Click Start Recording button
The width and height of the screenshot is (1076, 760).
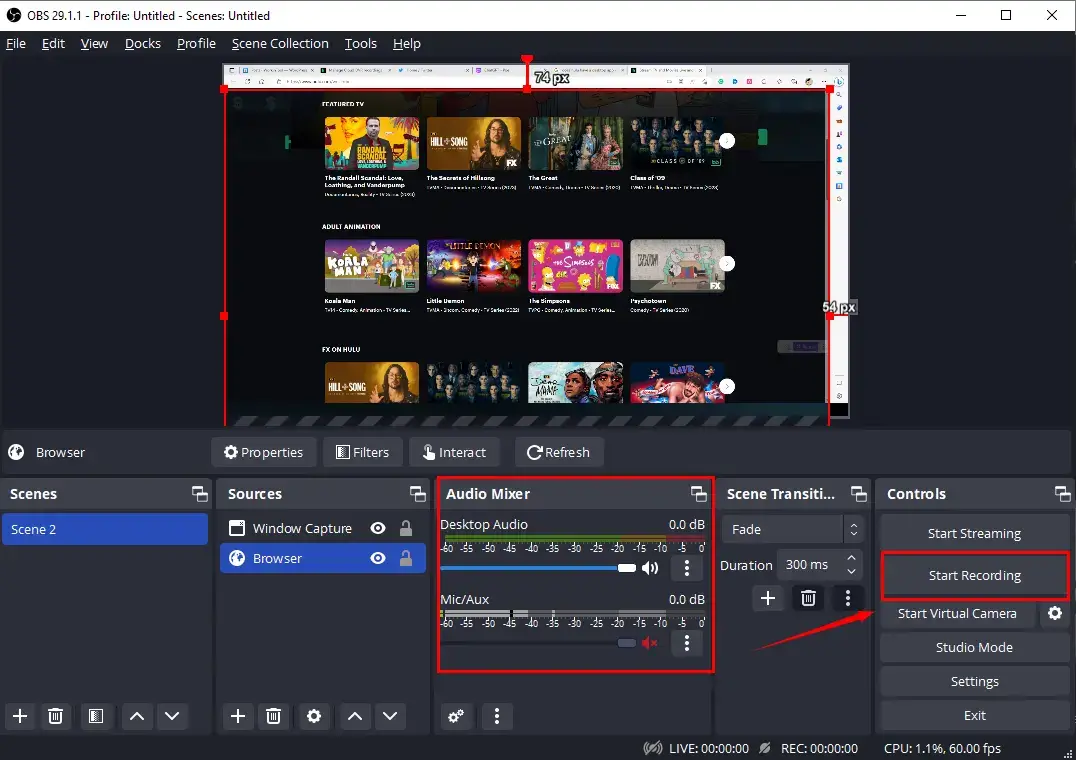point(974,575)
